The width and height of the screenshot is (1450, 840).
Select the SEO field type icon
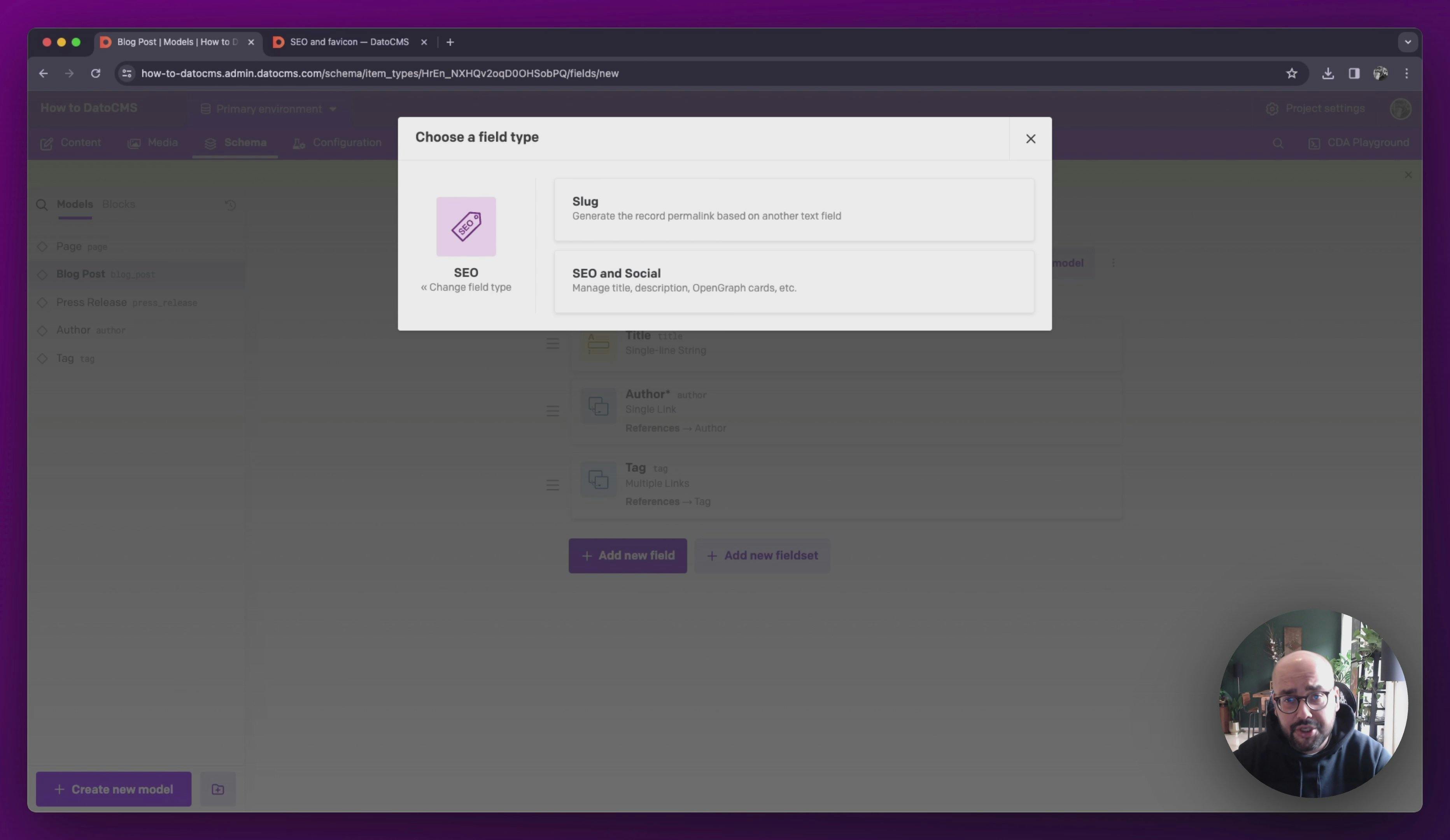tap(465, 225)
